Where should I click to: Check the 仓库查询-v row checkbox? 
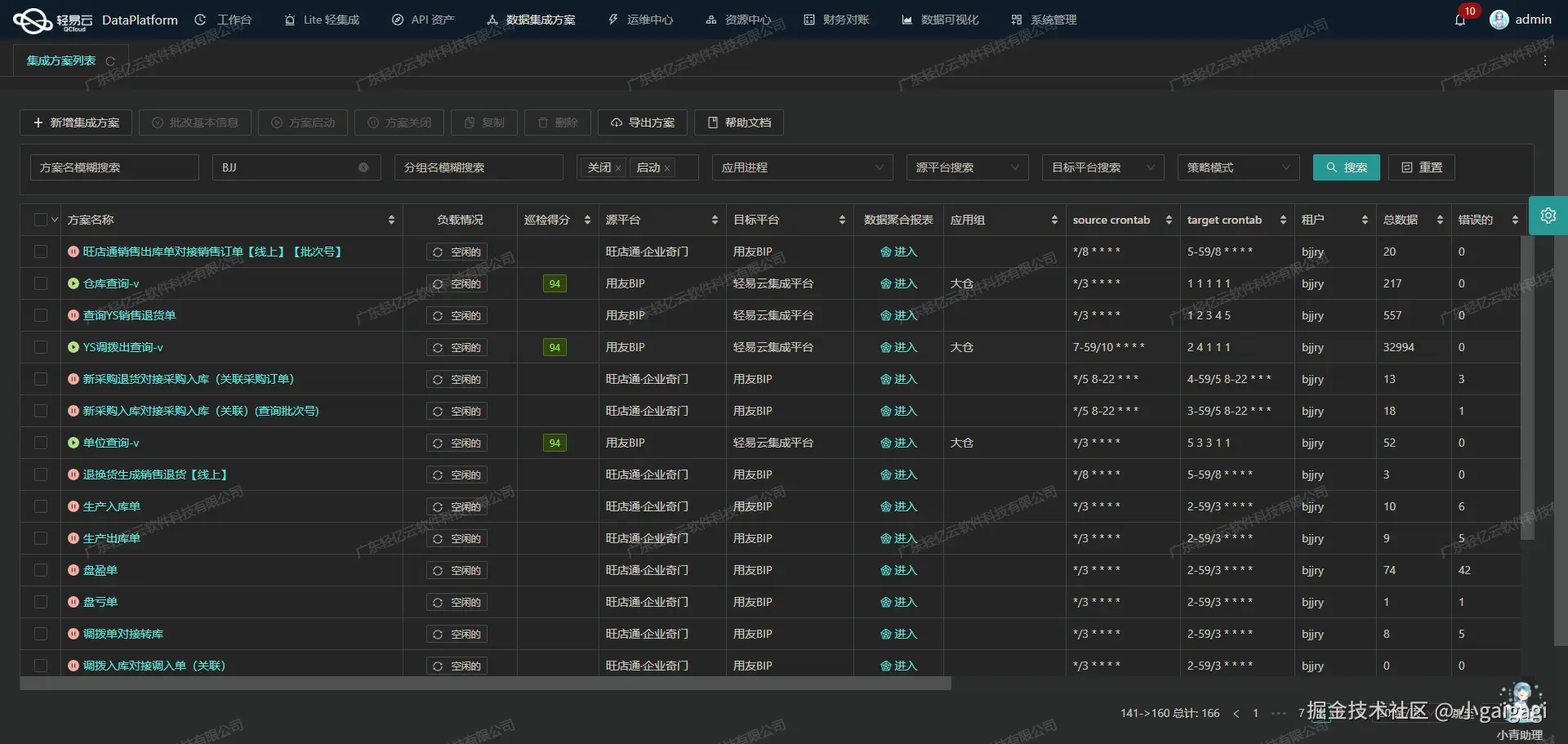(41, 283)
